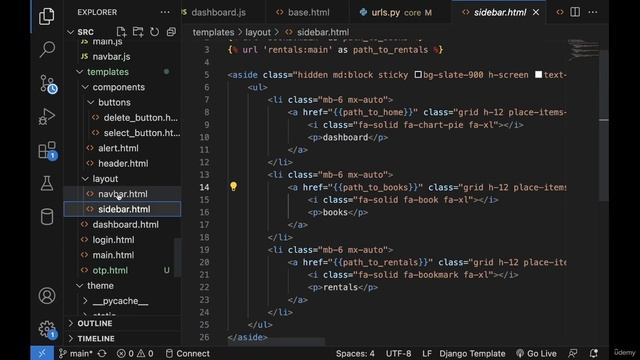Change Django Template language mode
This screenshot has width=640, height=360.
click(472, 353)
